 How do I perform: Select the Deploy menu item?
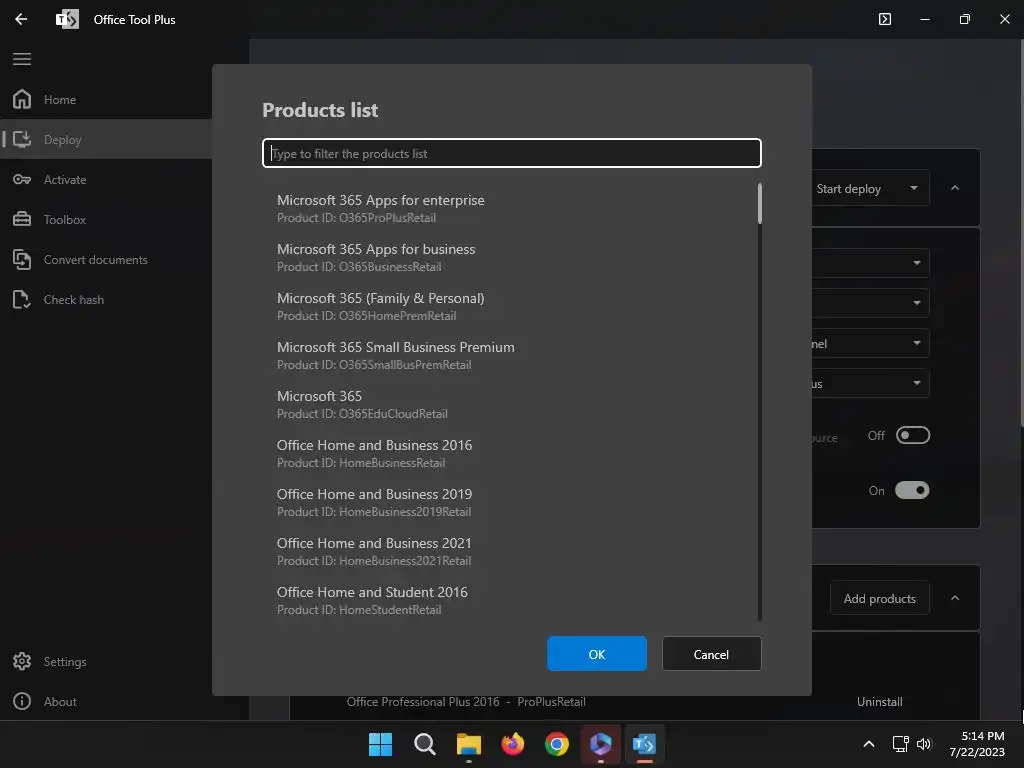[x=63, y=139]
